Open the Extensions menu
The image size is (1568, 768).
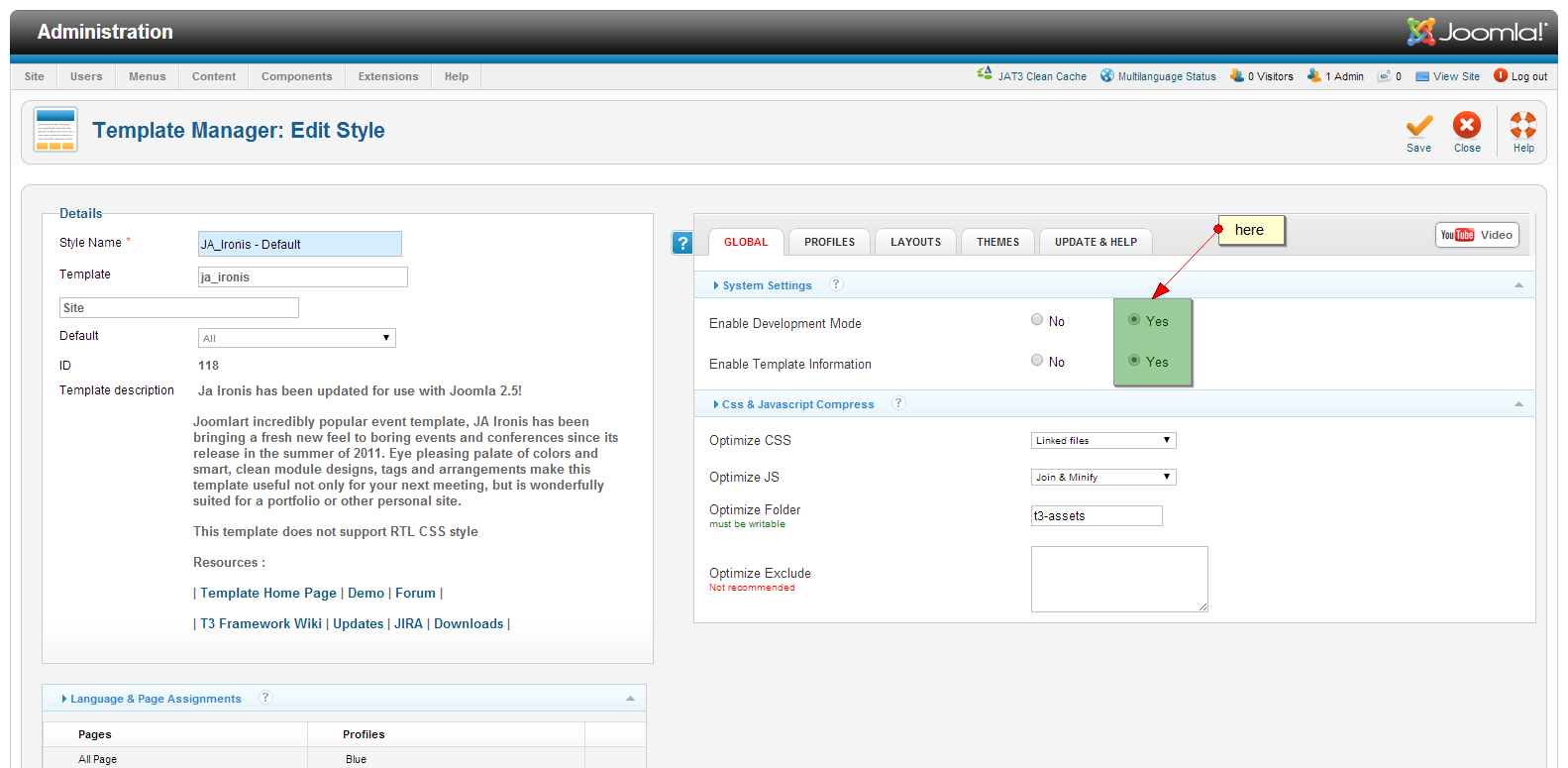pos(388,76)
